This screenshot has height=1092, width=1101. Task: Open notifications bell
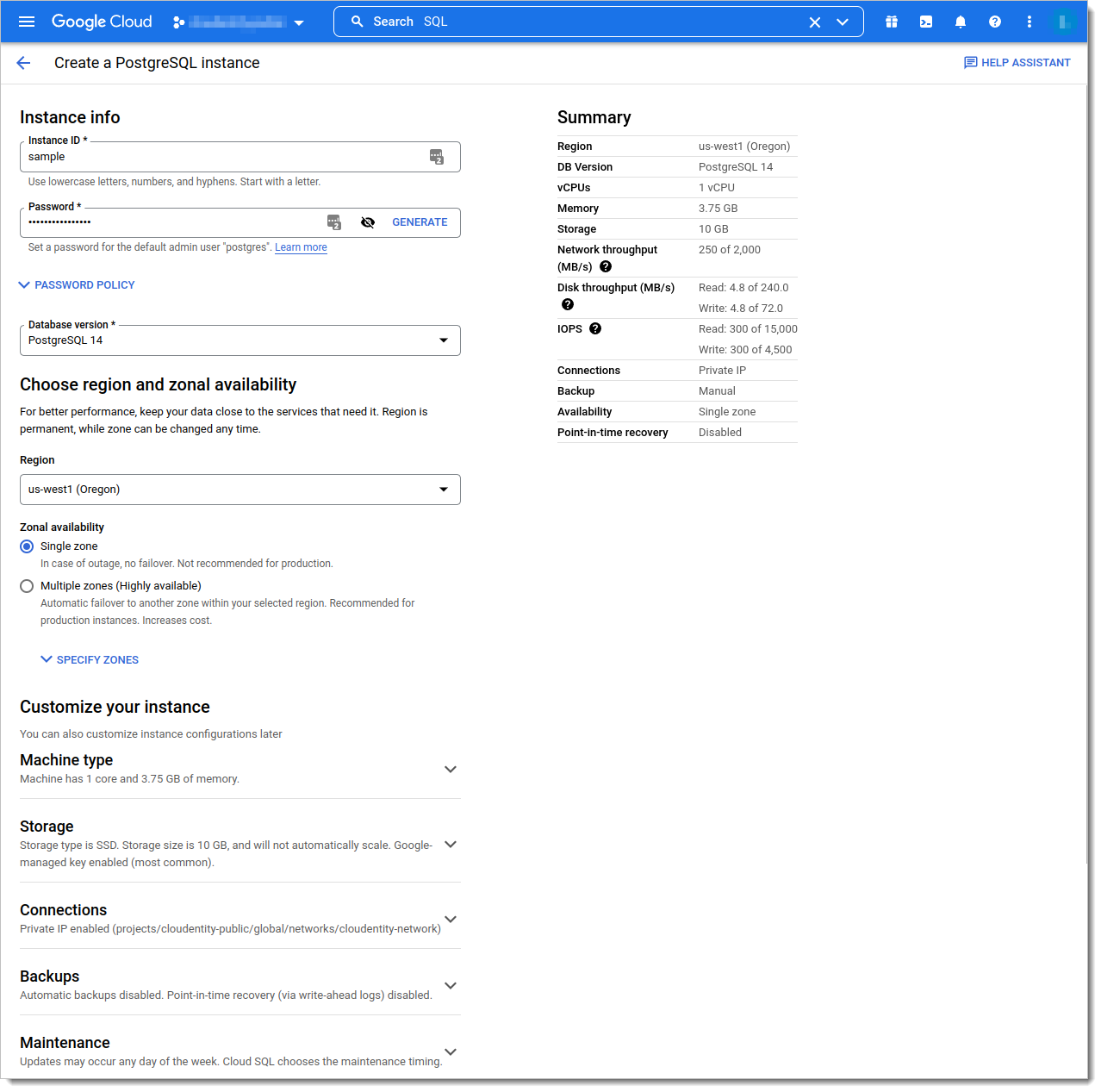click(961, 22)
